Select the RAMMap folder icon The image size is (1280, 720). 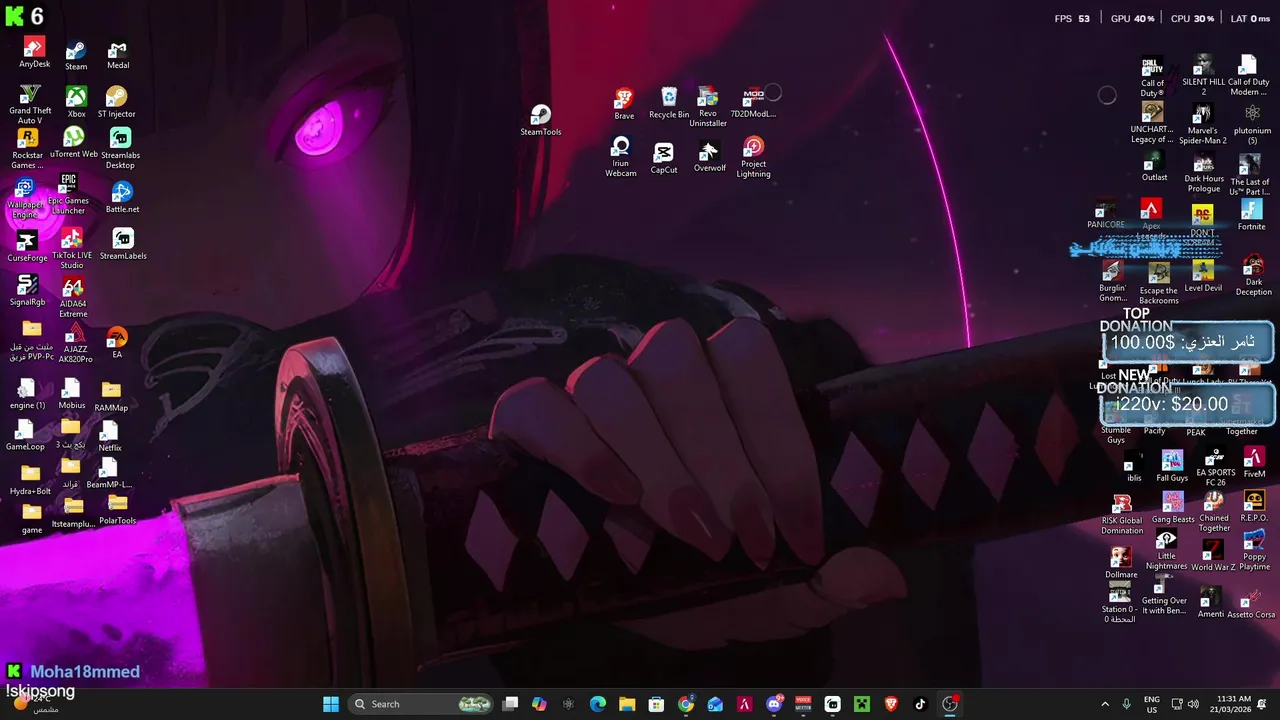(111, 396)
